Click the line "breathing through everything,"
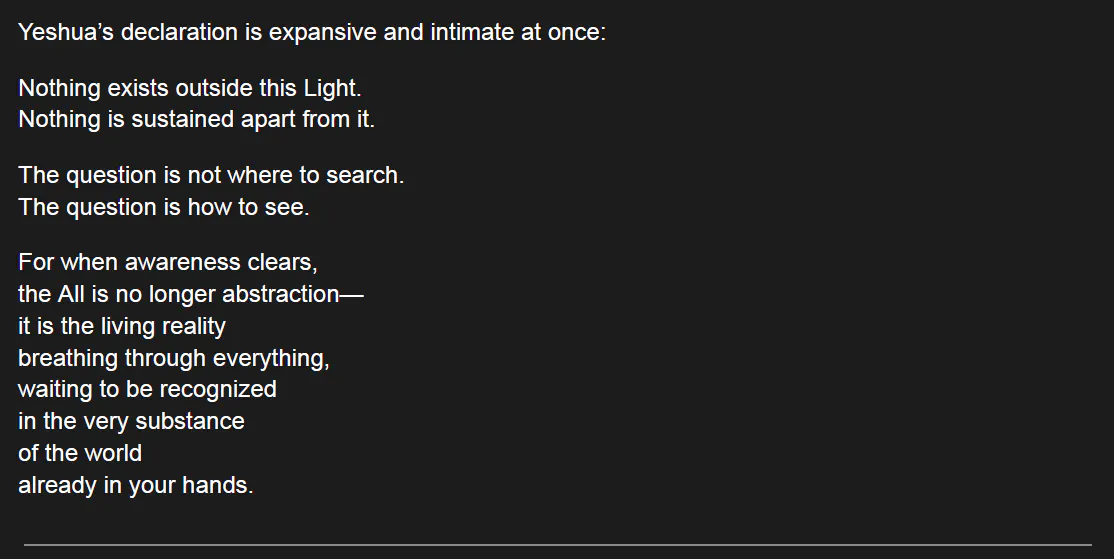This screenshot has height=559, width=1114. (174, 358)
